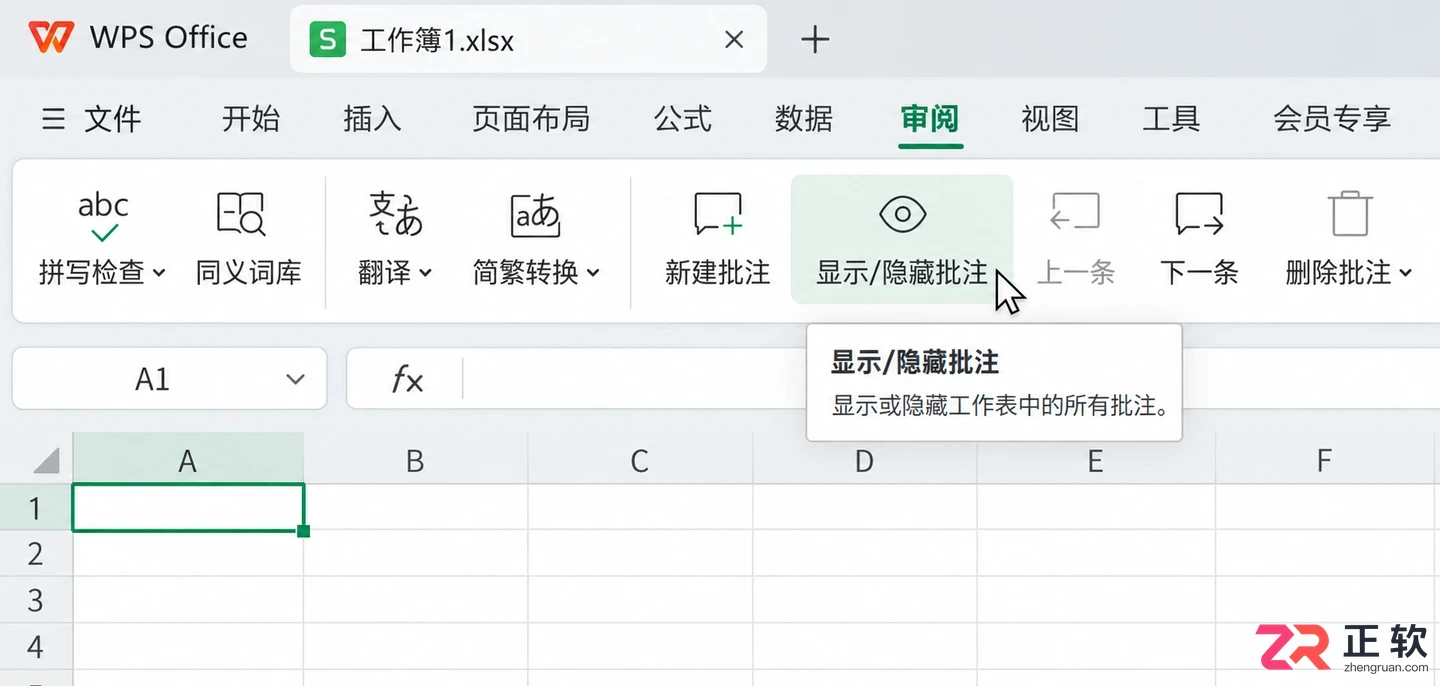This screenshot has width=1440, height=686.
Task: Expand the 翻译 dropdown
Action: (426, 273)
